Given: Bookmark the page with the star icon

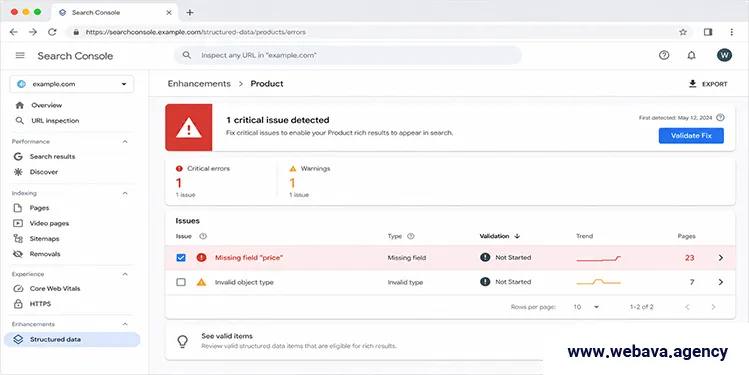Looking at the screenshot, I should [x=683, y=32].
